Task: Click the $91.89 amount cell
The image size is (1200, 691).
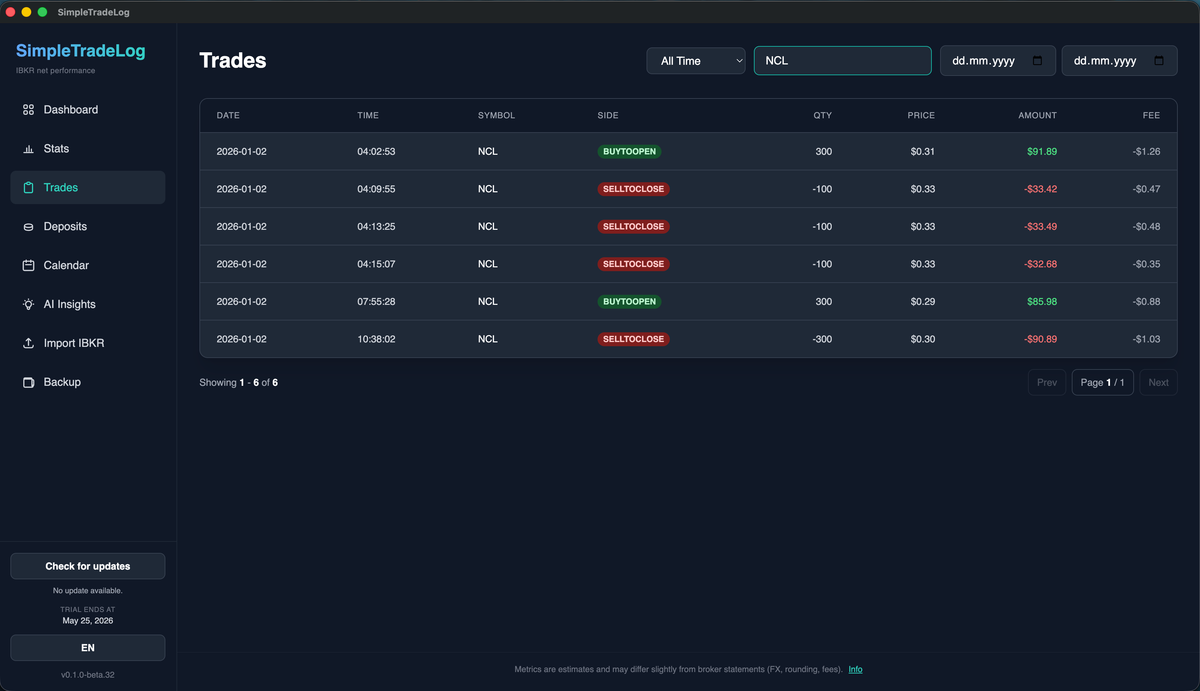Action: click(x=1042, y=152)
